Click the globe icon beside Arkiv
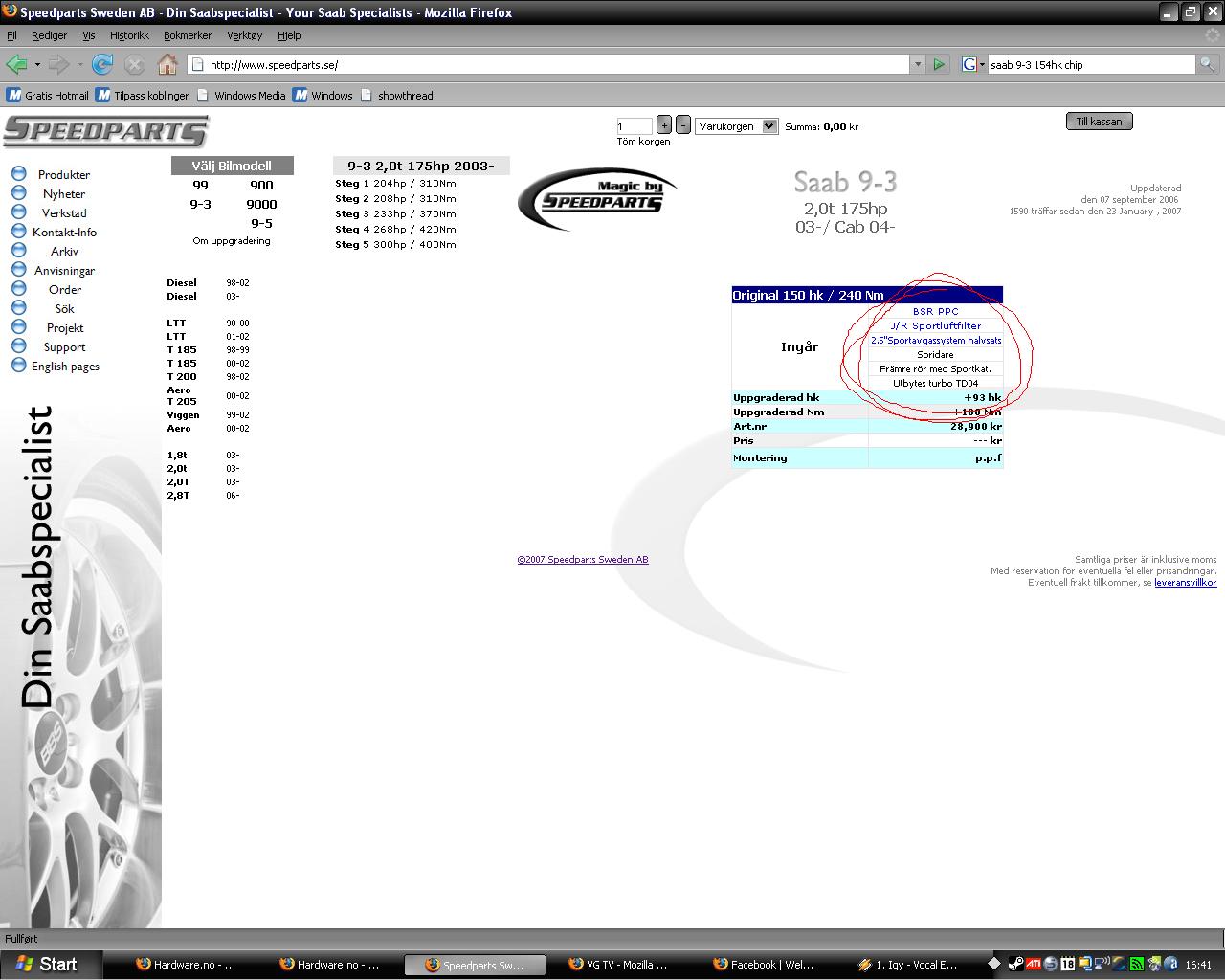 pos(18,250)
